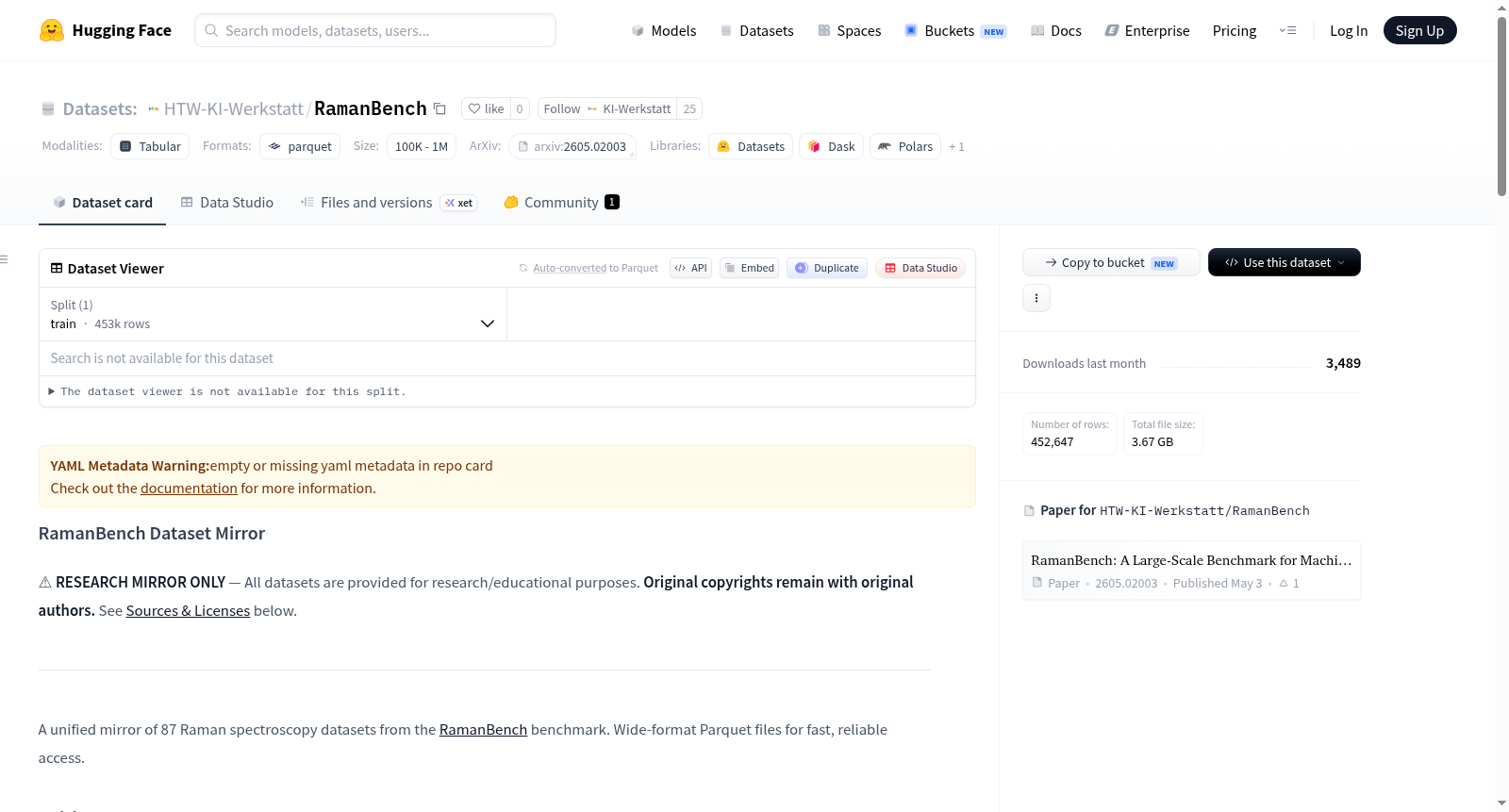Go to Models in the navigation

(x=664, y=30)
